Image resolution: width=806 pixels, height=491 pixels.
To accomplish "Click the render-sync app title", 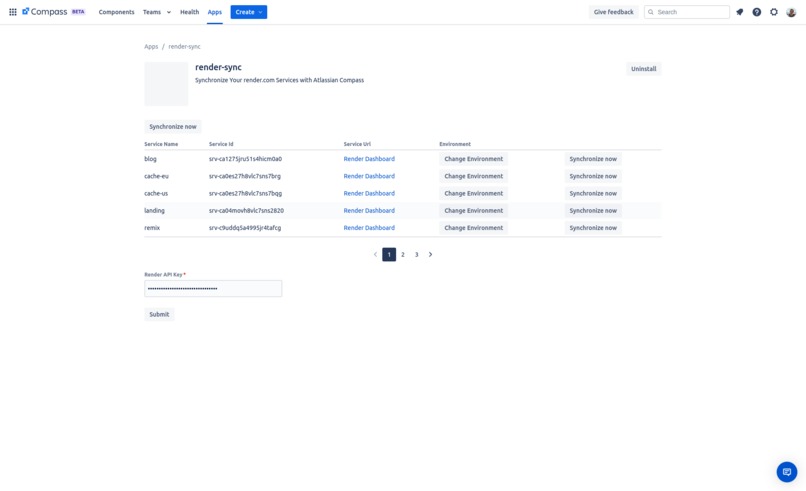I will pyautogui.click(x=218, y=67).
